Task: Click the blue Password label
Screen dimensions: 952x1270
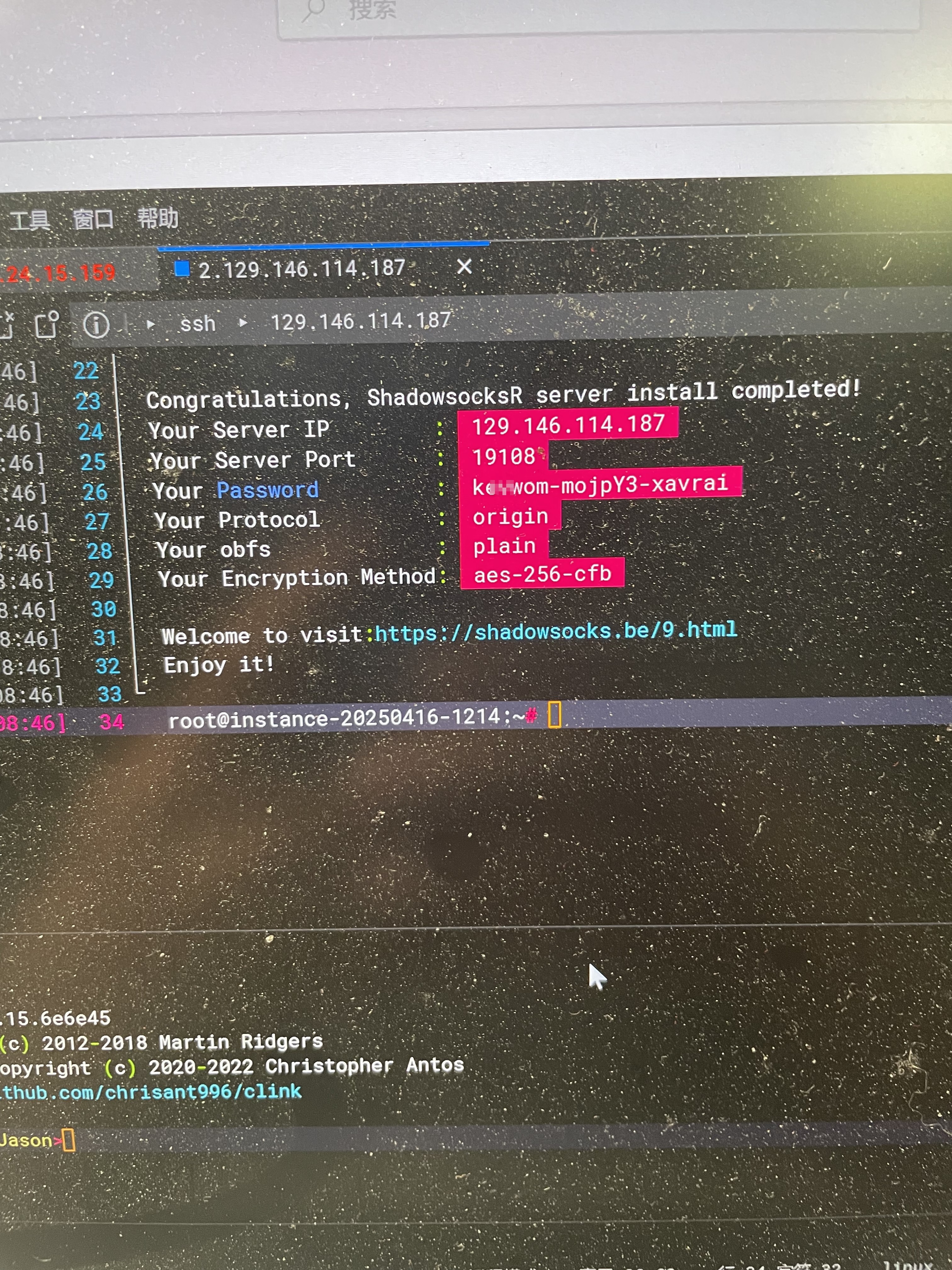Action: 267,490
